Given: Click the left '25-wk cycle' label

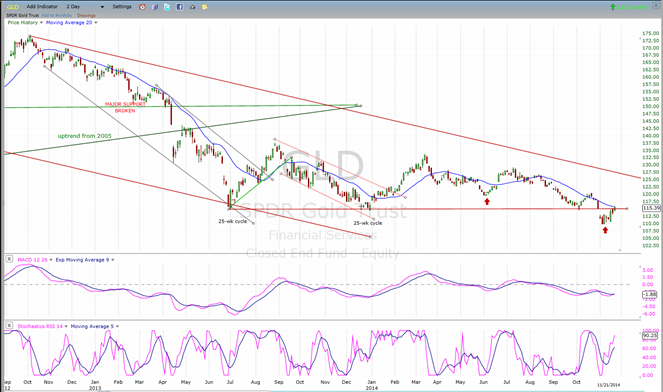Looking at the screenshot, I should click(233, 221).
